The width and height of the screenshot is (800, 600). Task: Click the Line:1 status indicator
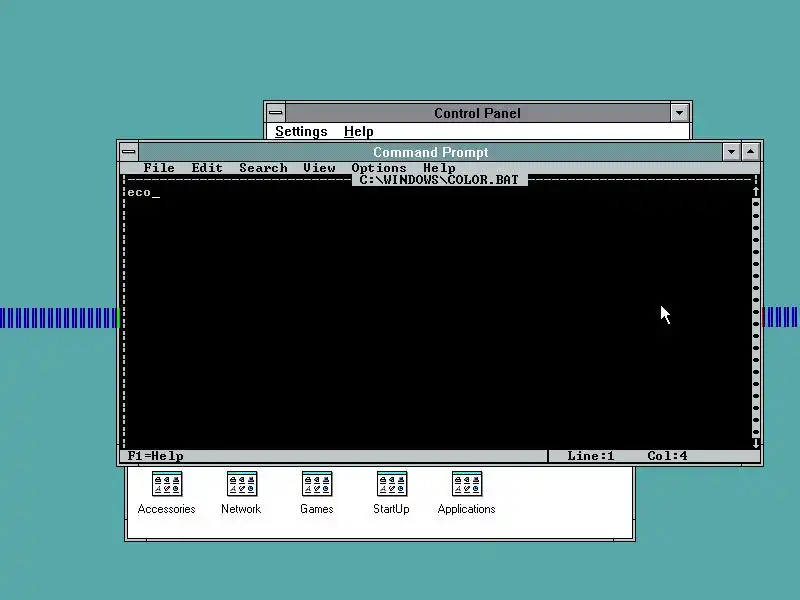[590, 456]
